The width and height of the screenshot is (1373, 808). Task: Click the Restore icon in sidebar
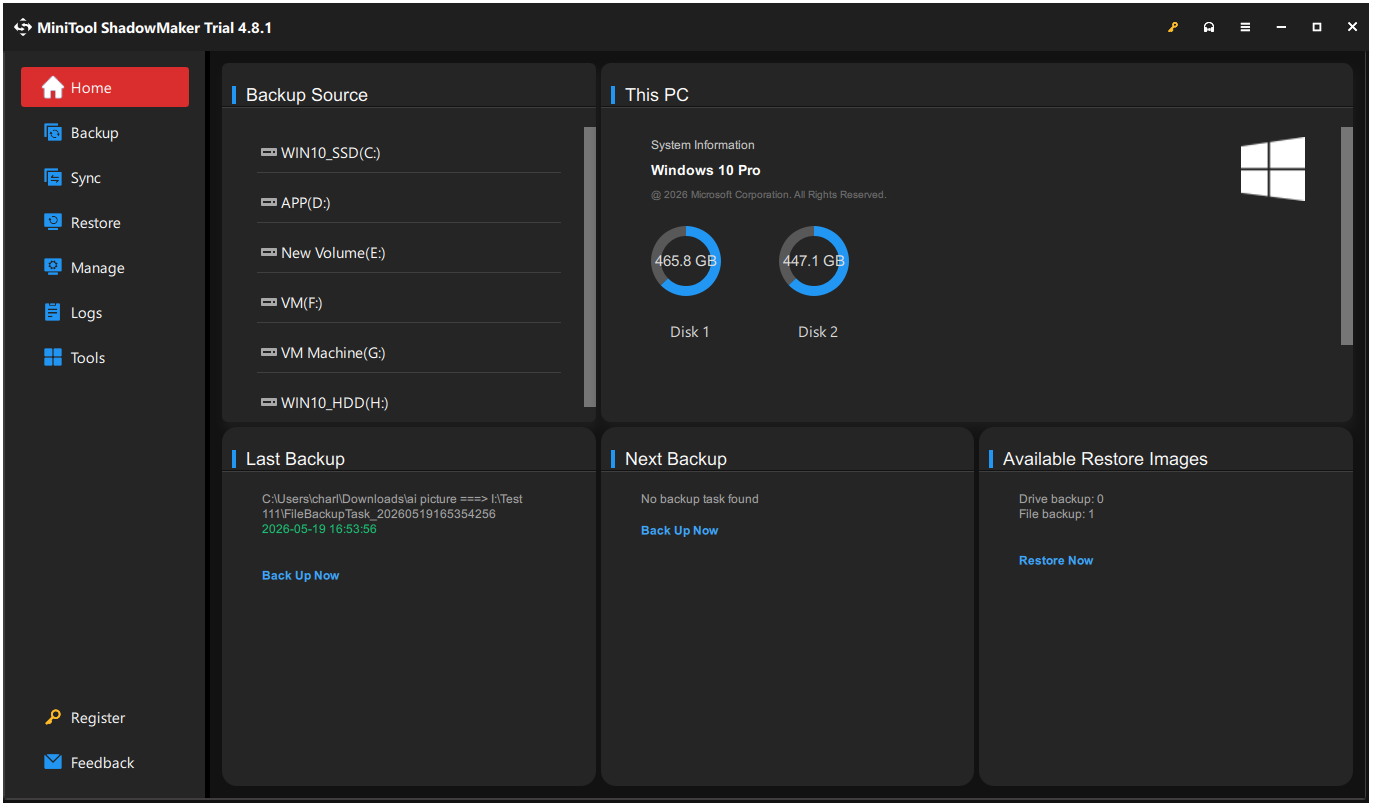53,222
